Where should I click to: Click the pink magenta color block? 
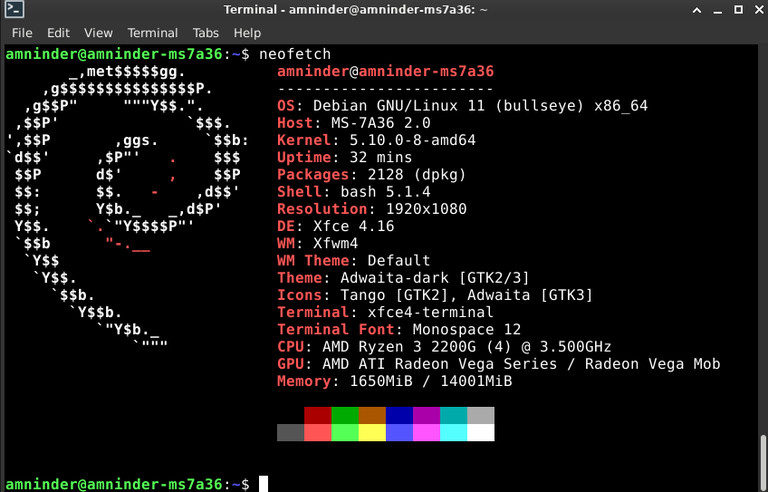pos(426,433)
